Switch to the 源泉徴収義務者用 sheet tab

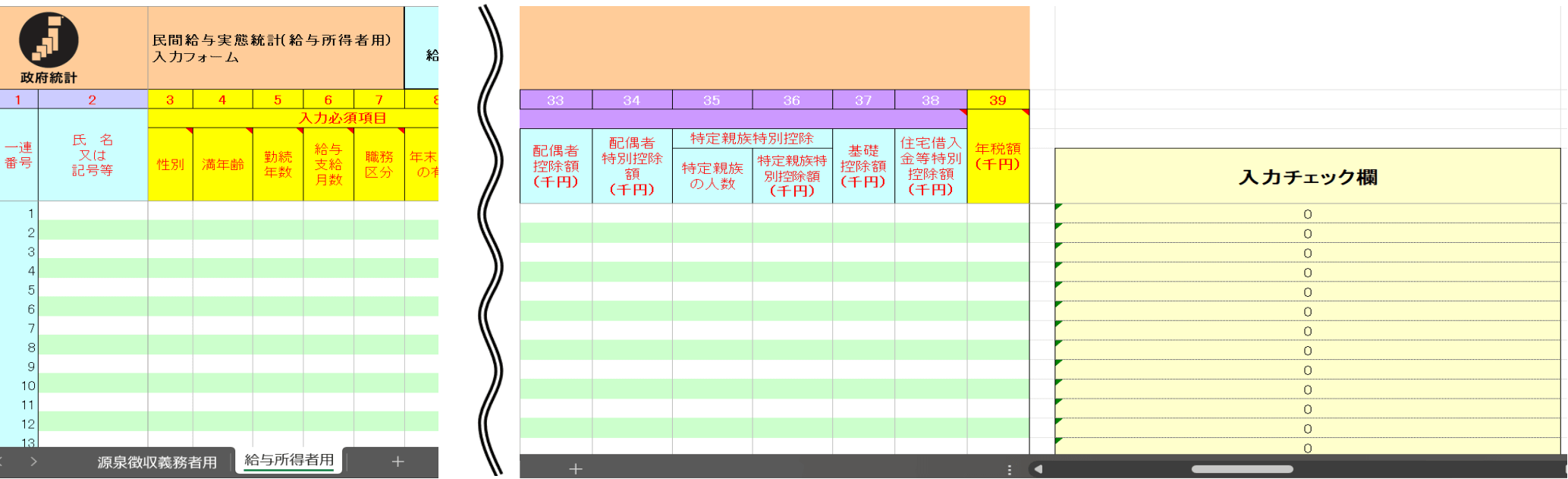click(157, 462)
